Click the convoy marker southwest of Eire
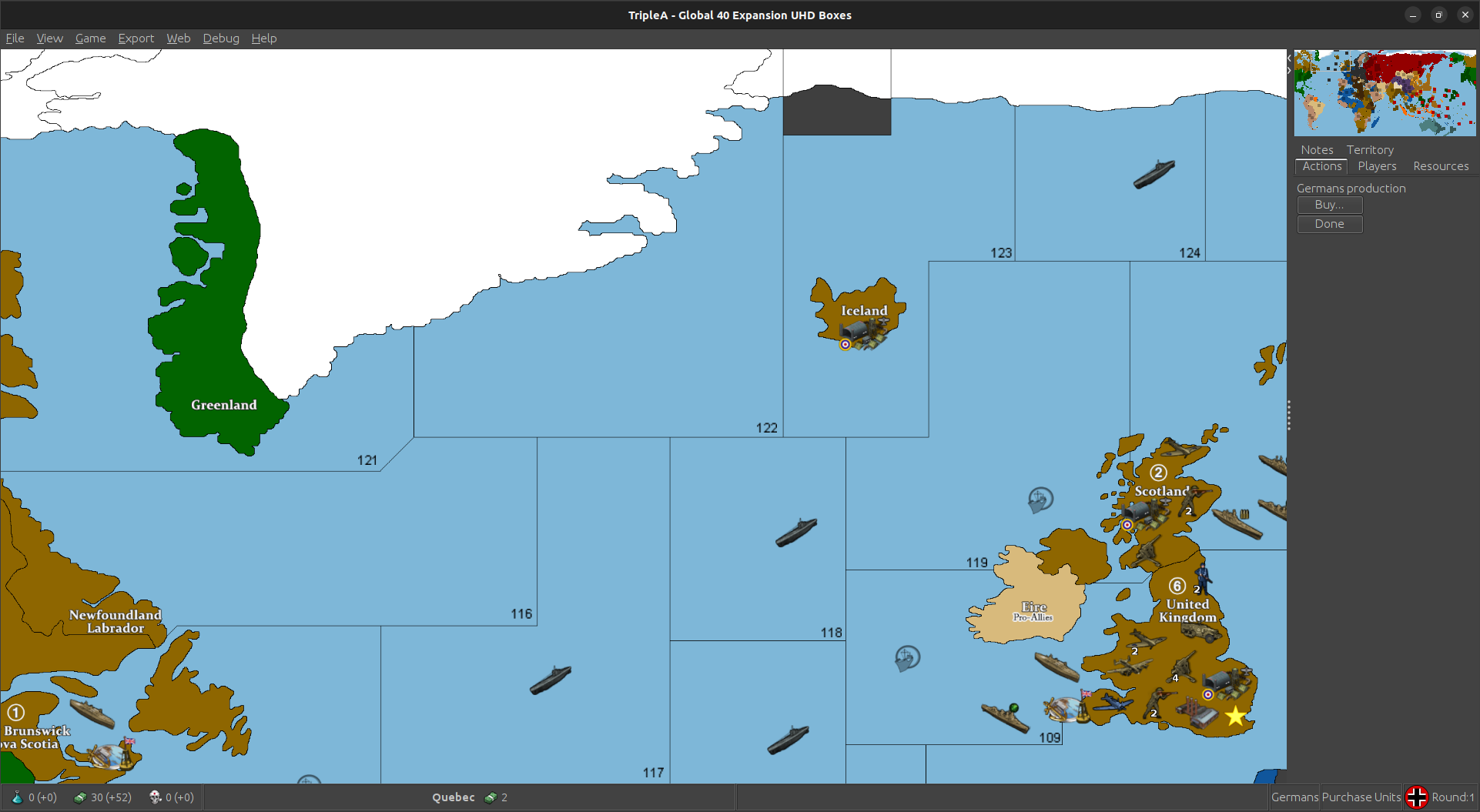This screenshot has height=812, width=1480. pos(907,659)
